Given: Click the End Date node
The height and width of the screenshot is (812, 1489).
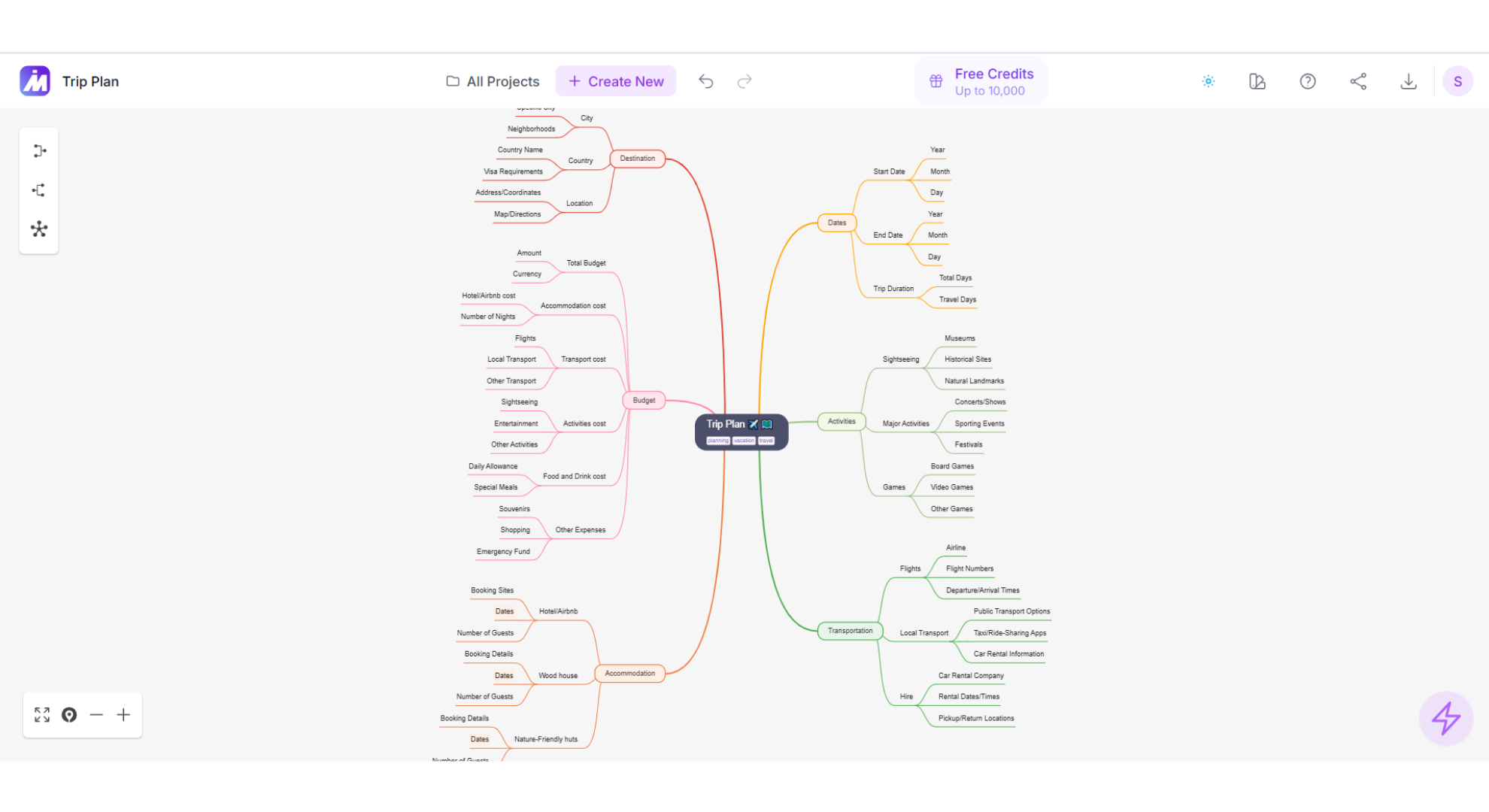Looking at the screenshot, I should 888,235.
